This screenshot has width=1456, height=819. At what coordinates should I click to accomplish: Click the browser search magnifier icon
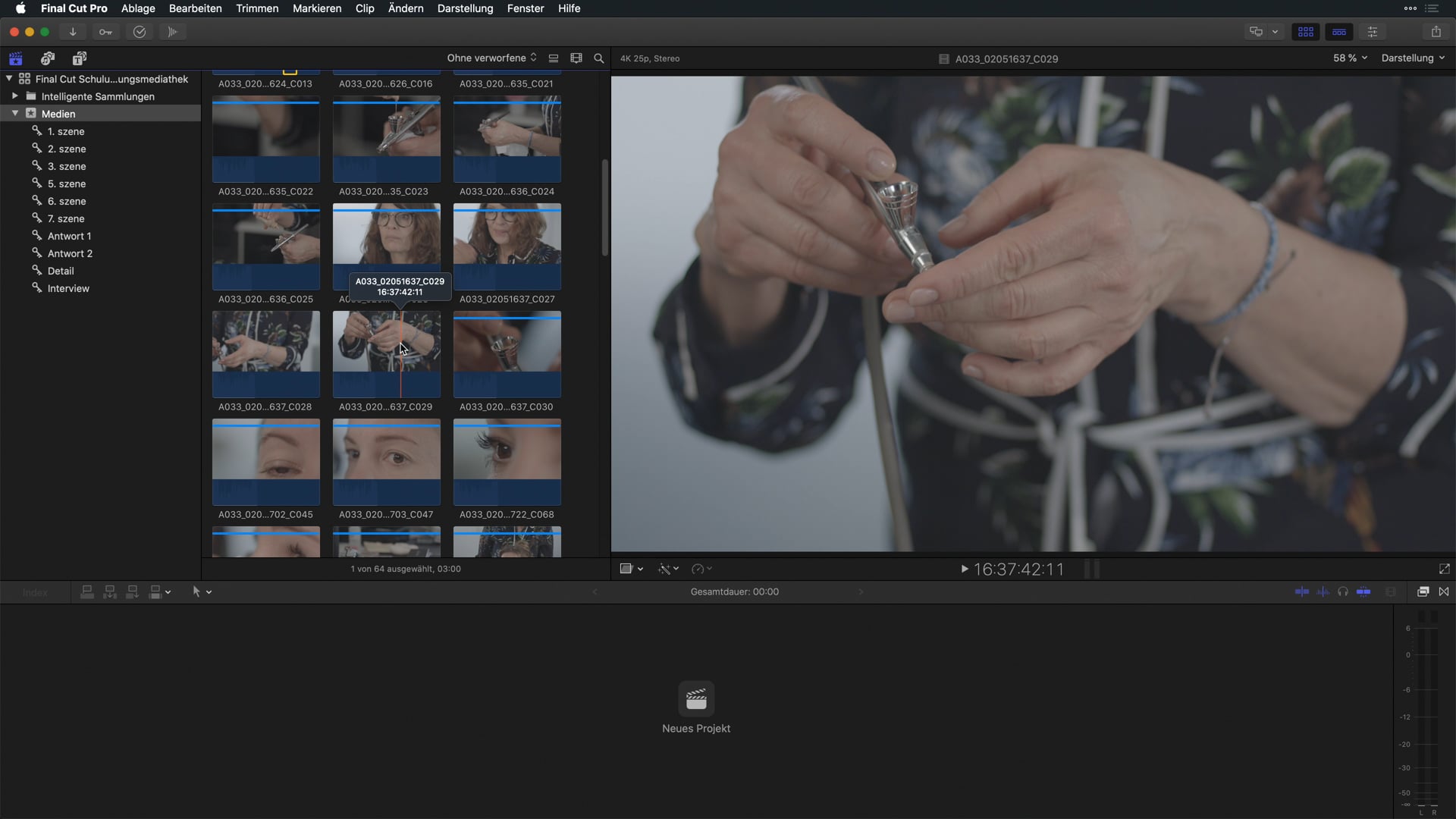click(599, 58)
